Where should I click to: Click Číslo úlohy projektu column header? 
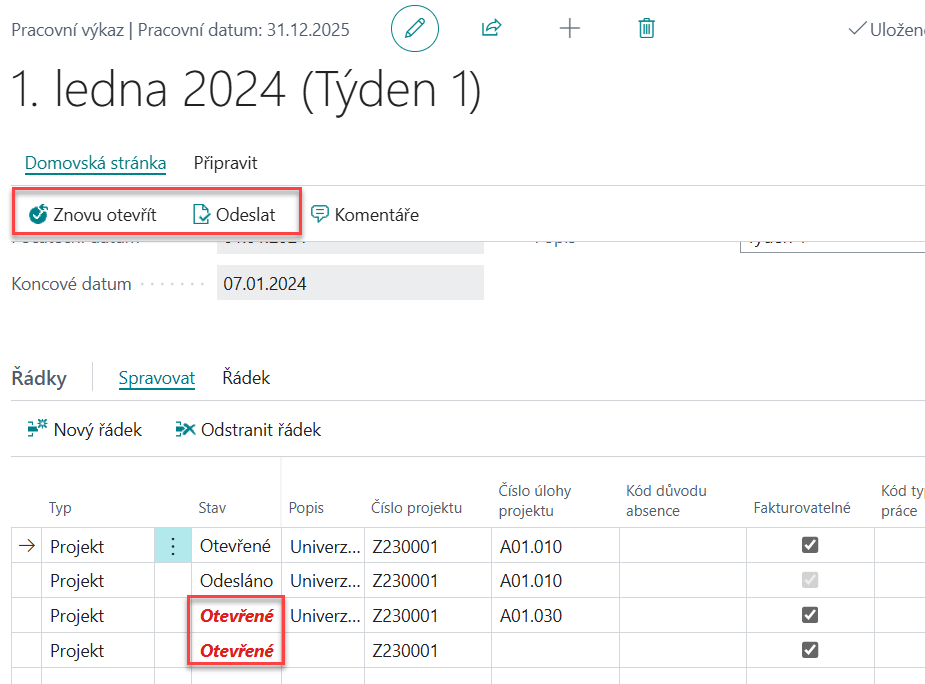pos(535,500)
